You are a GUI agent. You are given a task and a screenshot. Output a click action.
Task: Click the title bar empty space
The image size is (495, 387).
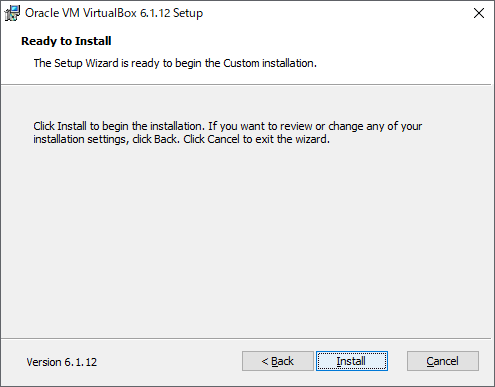click(333, 13)
